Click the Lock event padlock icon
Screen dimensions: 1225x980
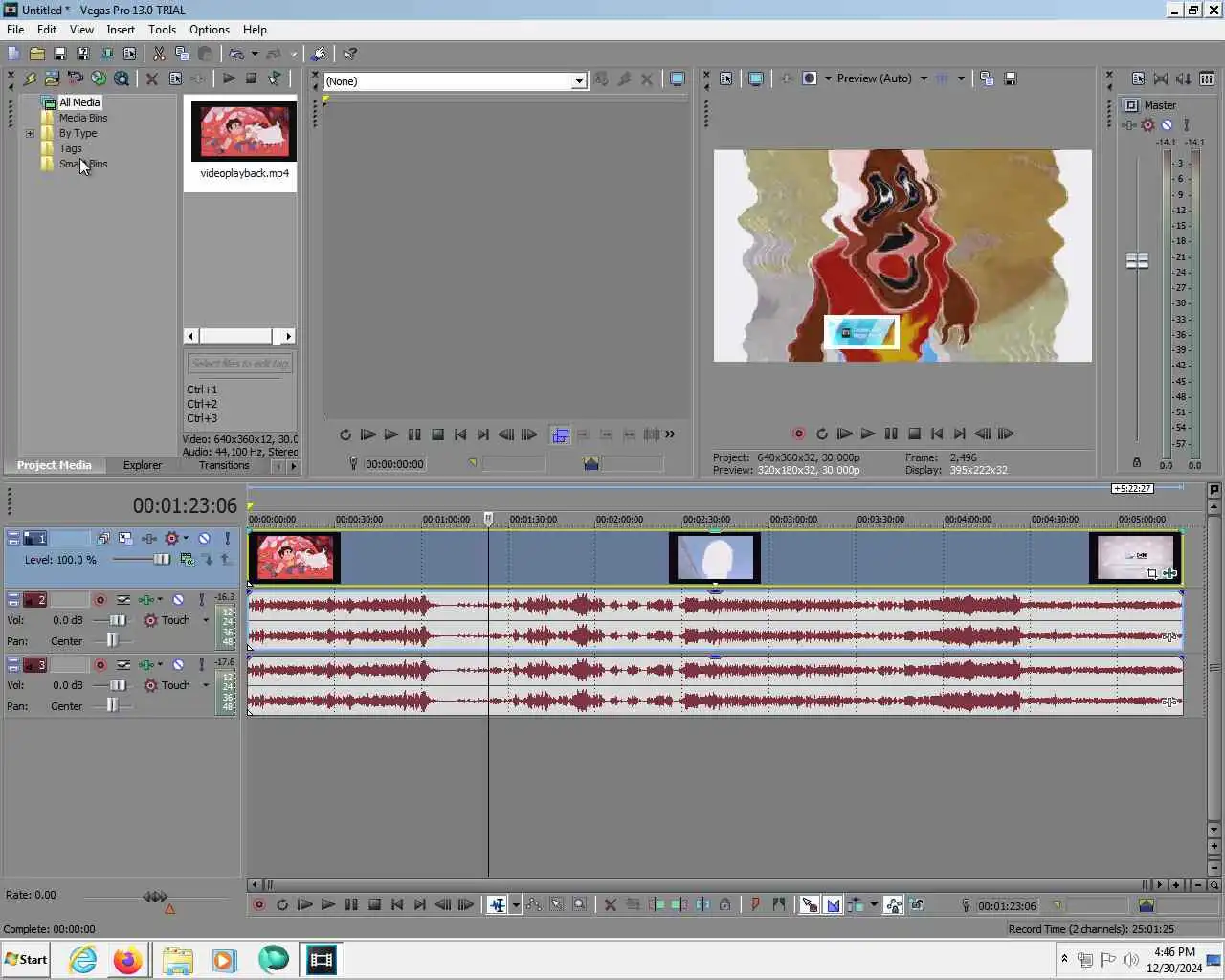[x=725, y=904]
